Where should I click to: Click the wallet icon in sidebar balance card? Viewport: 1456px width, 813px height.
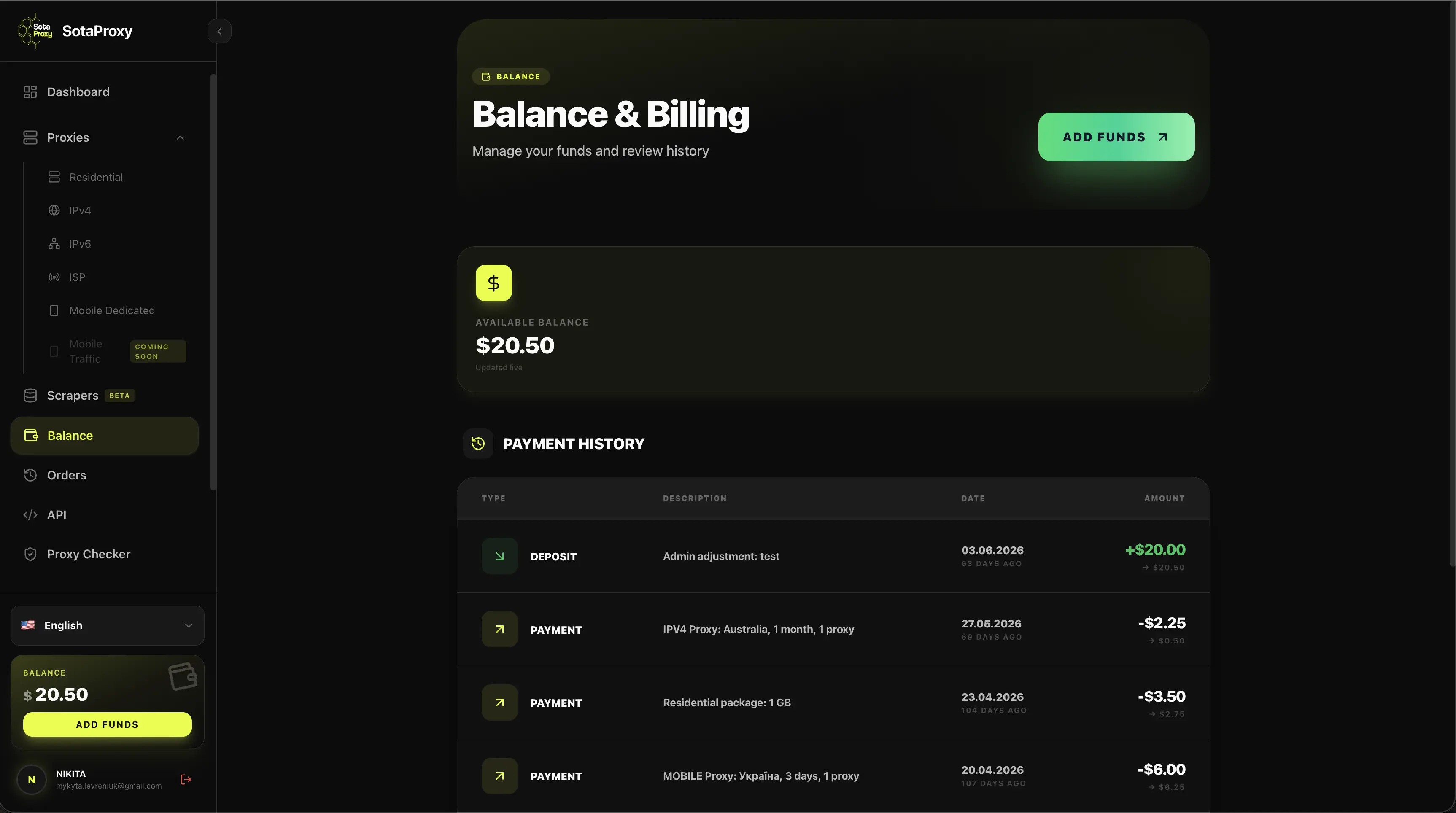pos(183,676)
